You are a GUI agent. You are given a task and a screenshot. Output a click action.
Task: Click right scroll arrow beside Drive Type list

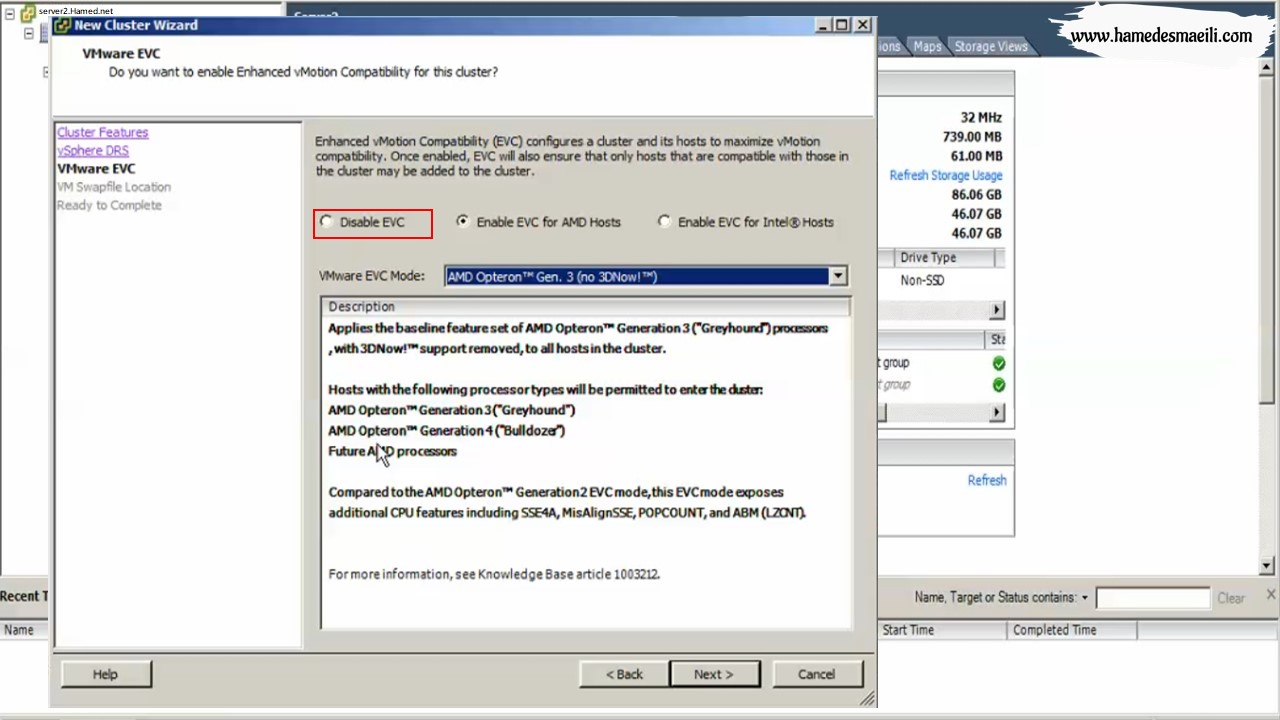point(997,310)
